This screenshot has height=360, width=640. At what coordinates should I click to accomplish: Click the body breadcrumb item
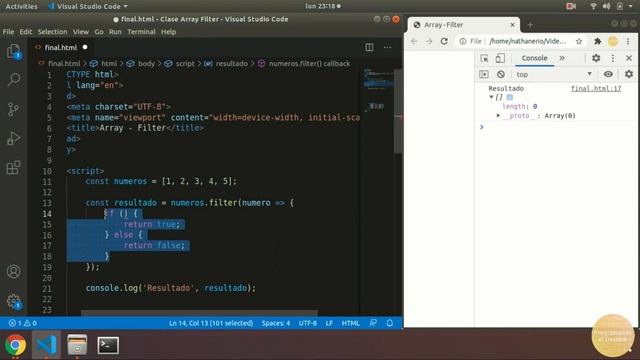point(141,64)
